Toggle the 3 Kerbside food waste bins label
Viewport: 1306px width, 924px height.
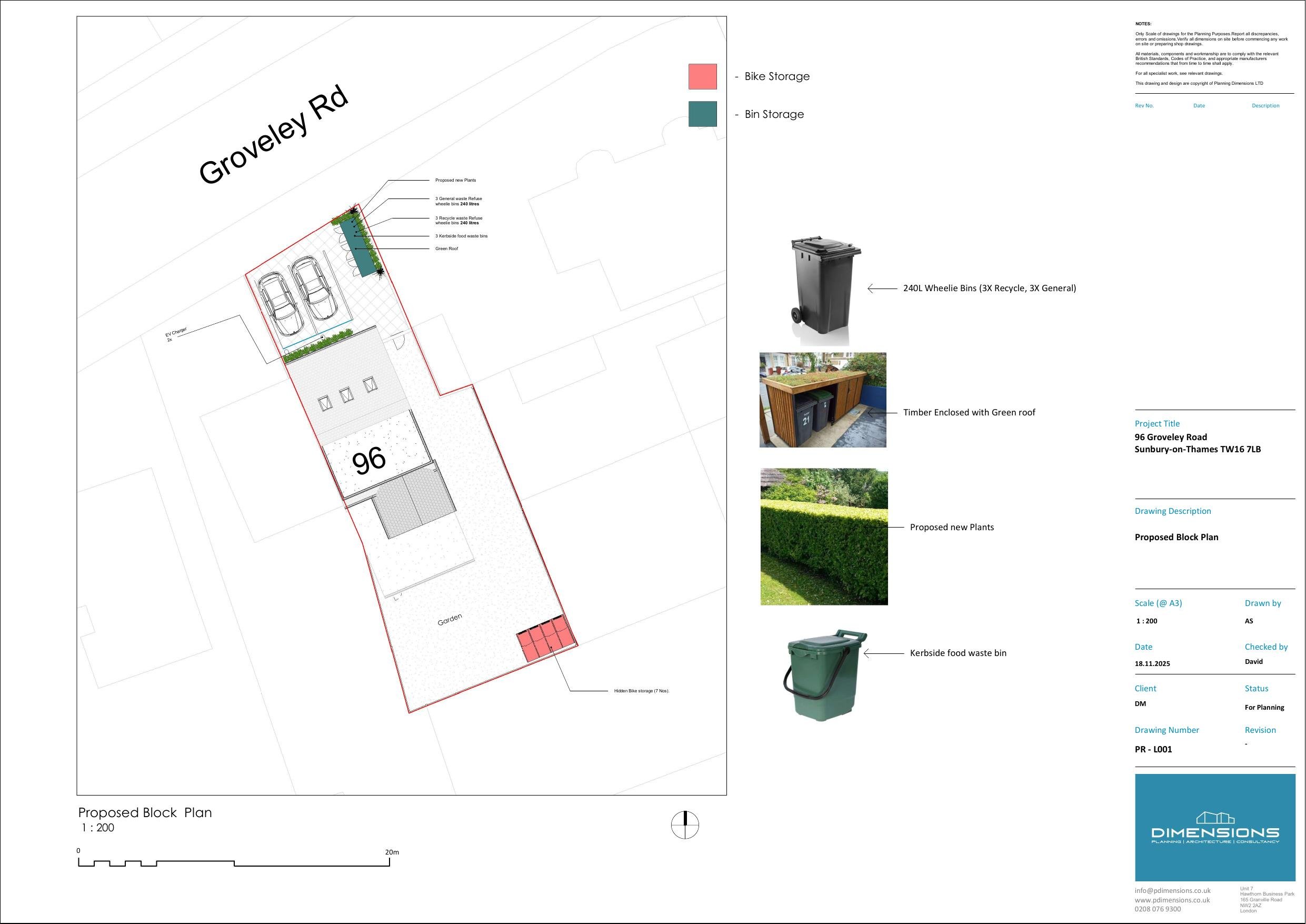click(x=461, y=235)
